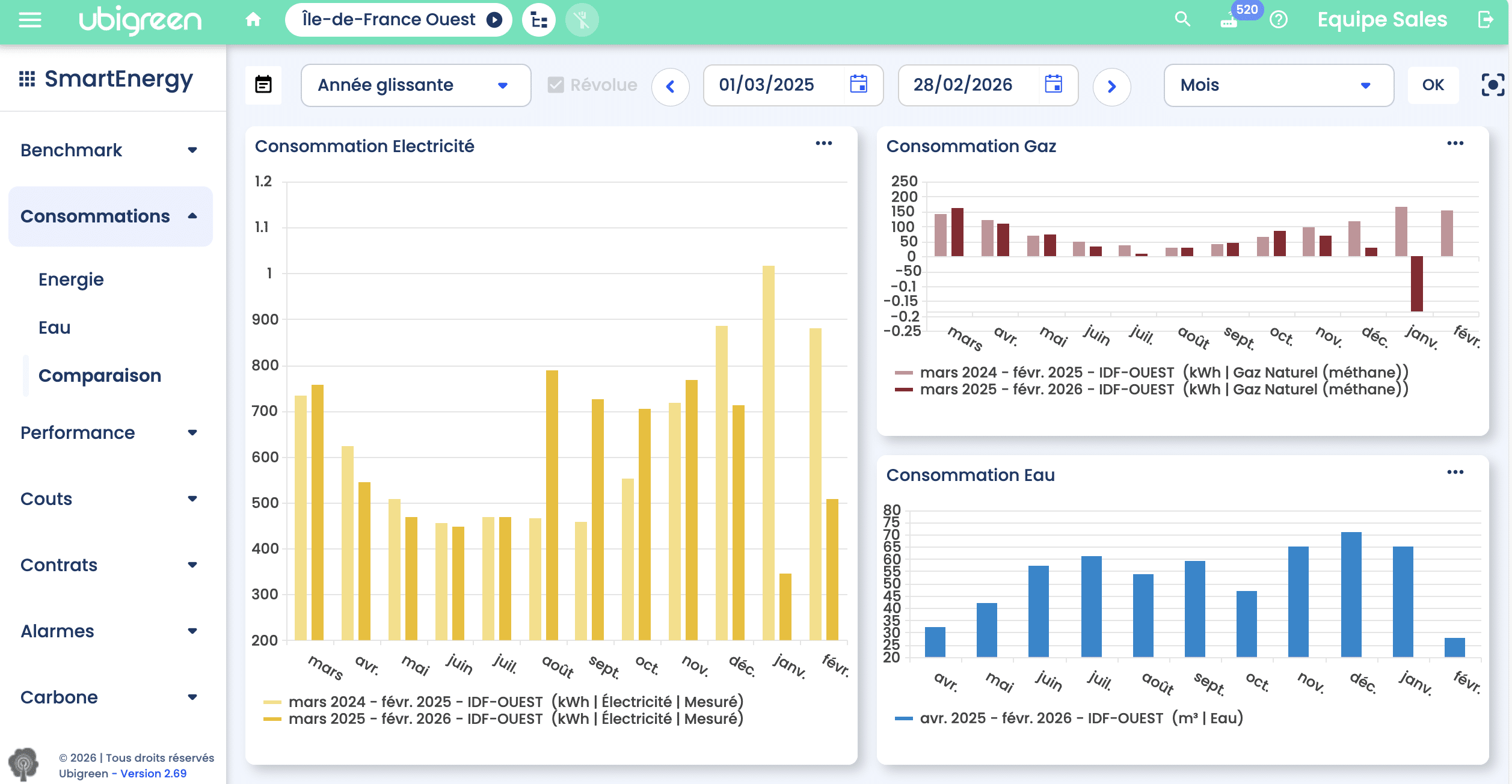Toggle mars 2024 electricity legend series
The image size is (1512, 784).
tap(503, 702)
